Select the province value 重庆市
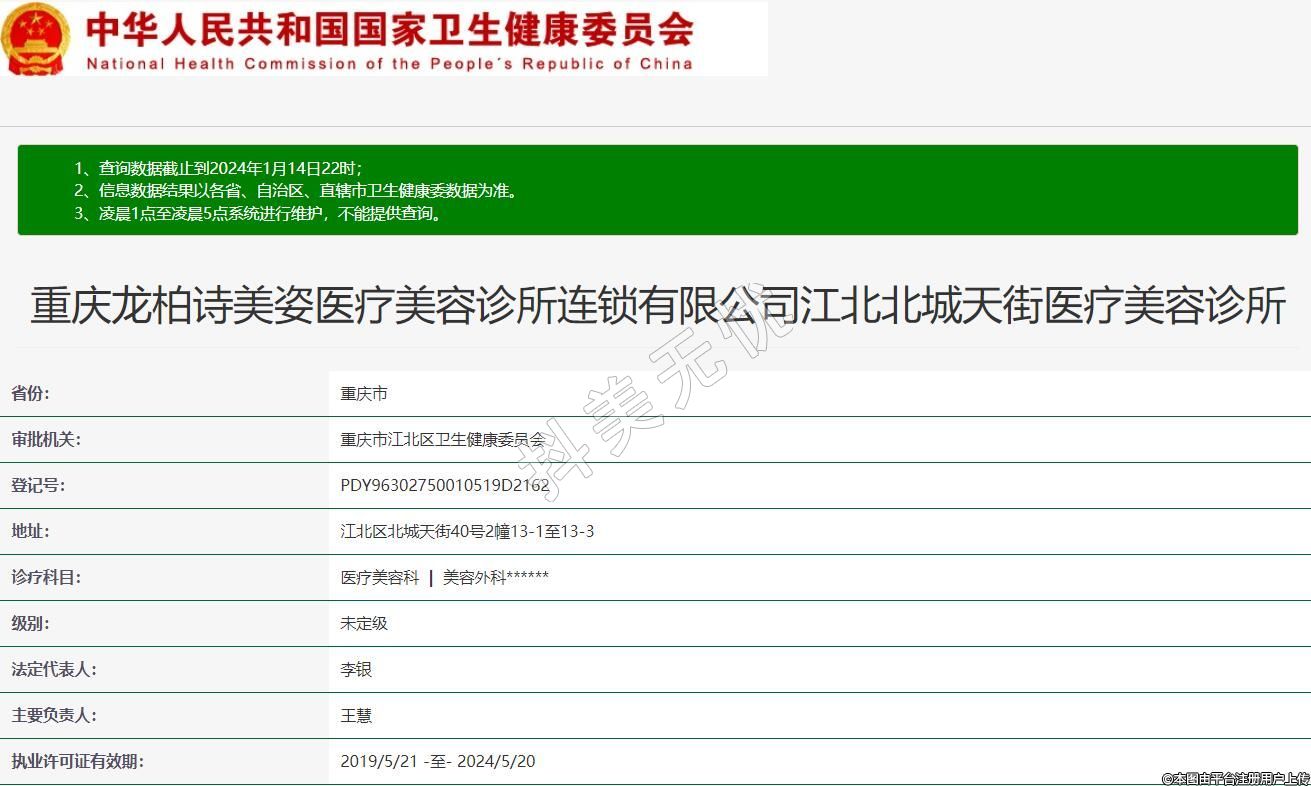 tap(364, 394)
